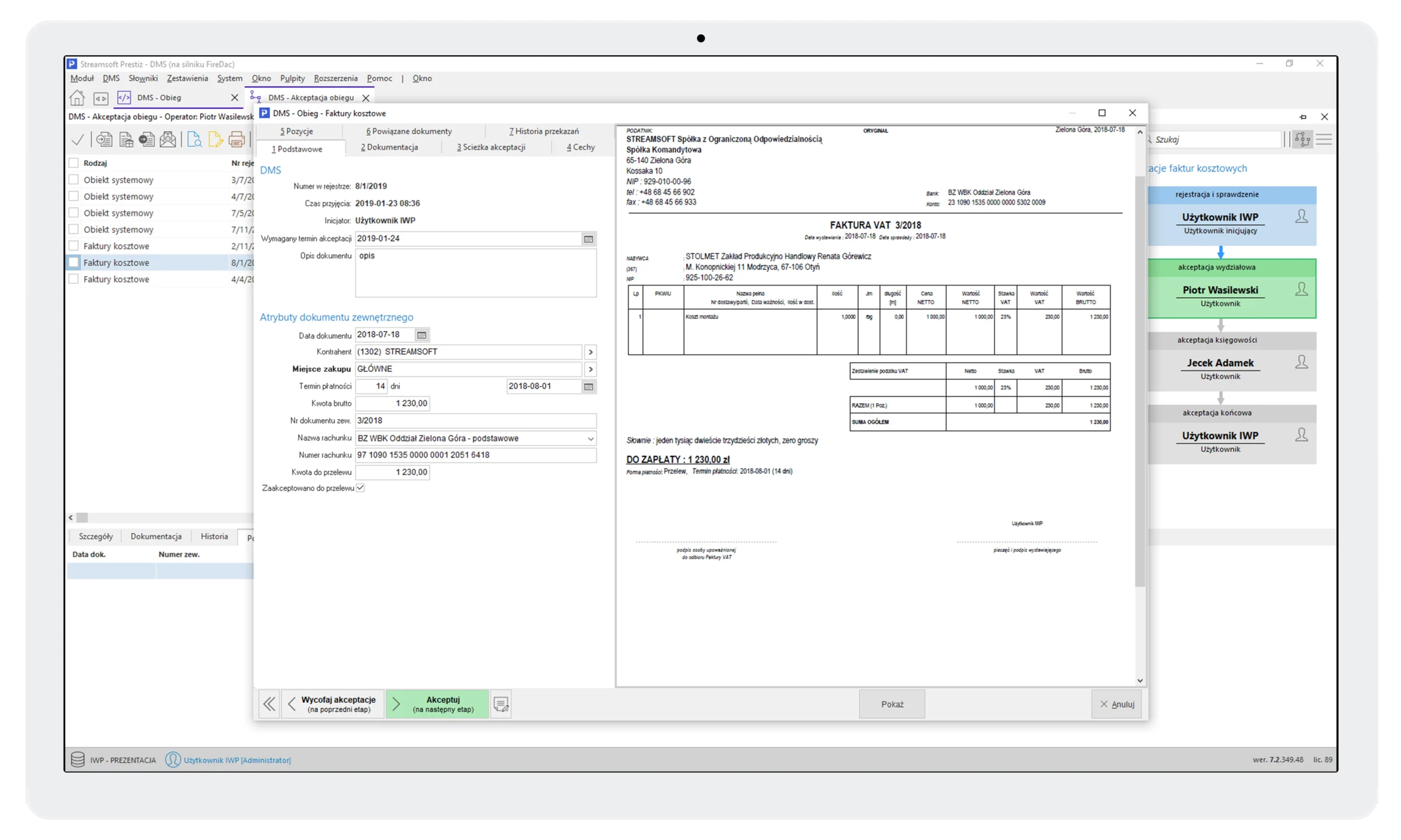Open the Data dokumentu calendar picker
Viewport: 1401px width, 840px height.
tap(422, 335)
